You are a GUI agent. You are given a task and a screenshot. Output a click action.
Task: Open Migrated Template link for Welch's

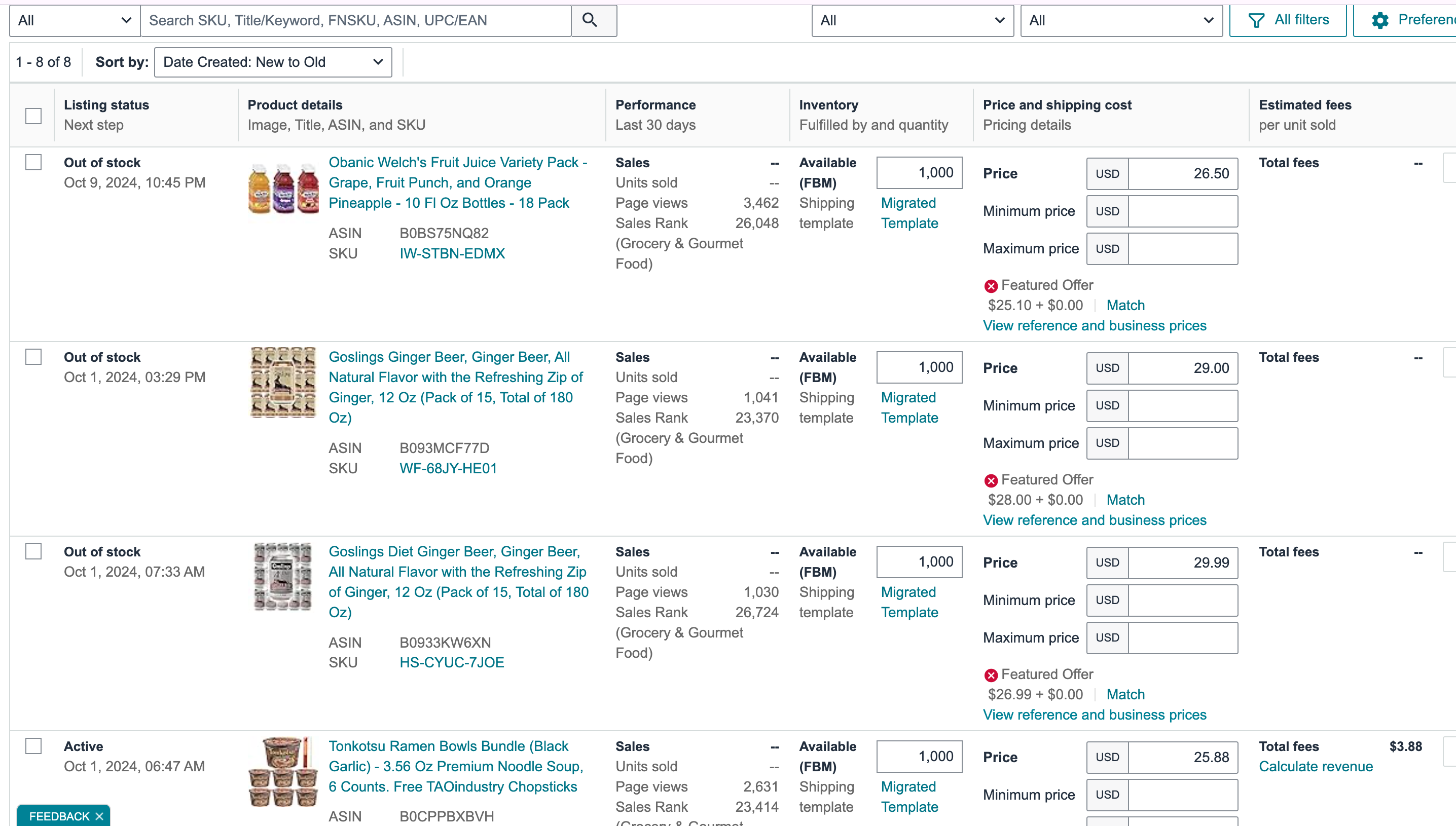pyautogui.click(x=909, y=213)
